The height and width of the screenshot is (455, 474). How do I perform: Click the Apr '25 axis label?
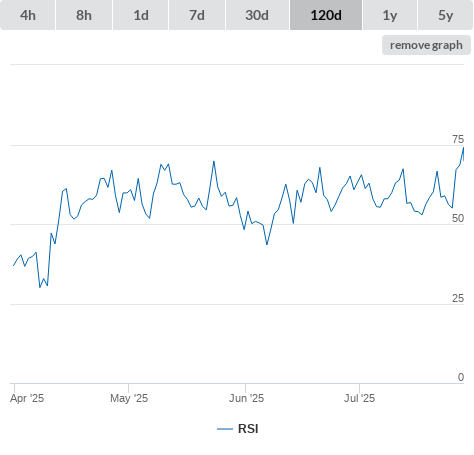[x=27, y=398]
